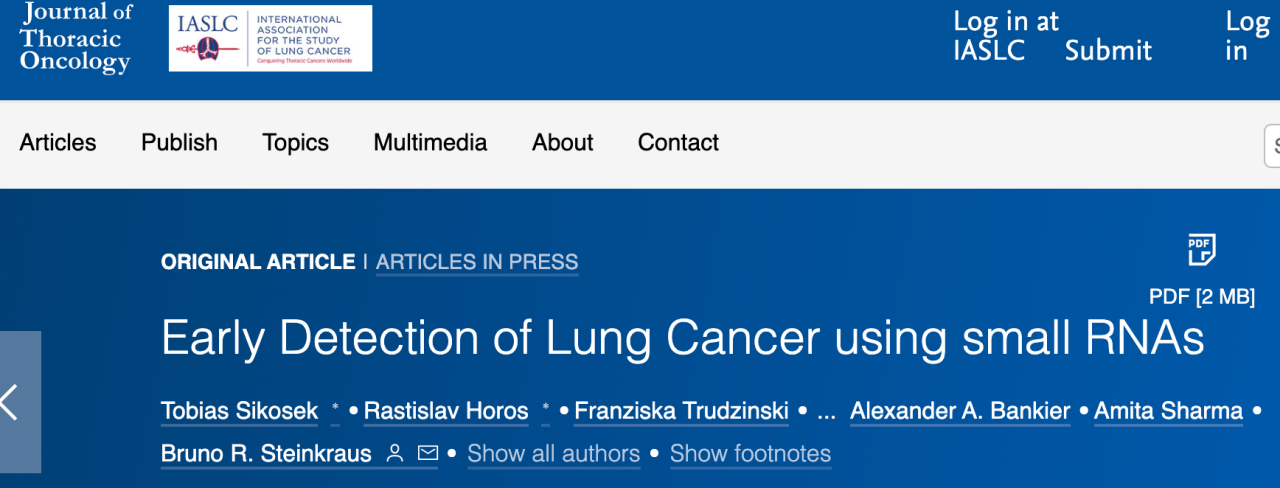Click the email envelope icon

(x=428, y=454)
